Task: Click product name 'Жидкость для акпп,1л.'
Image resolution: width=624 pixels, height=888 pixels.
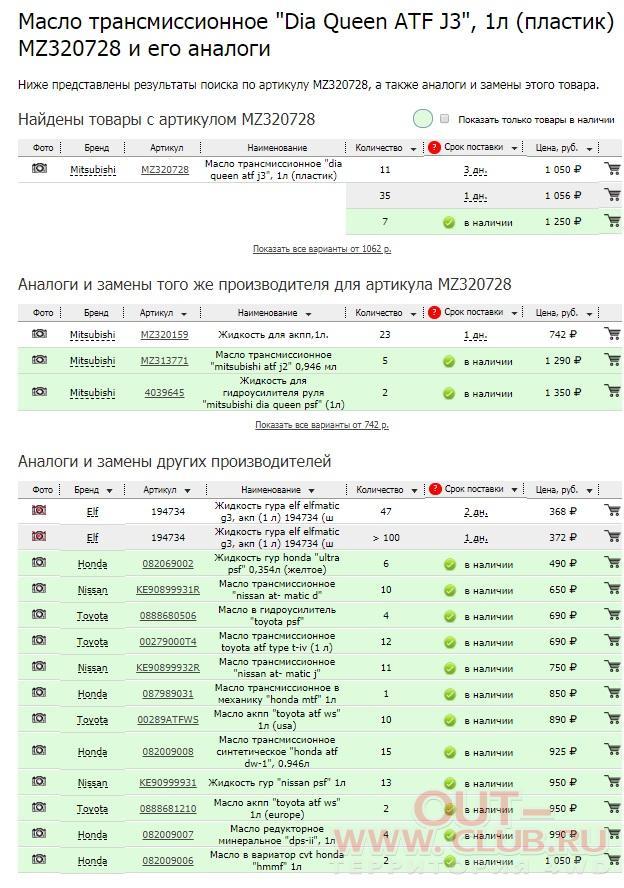Action: coord(273,335)
